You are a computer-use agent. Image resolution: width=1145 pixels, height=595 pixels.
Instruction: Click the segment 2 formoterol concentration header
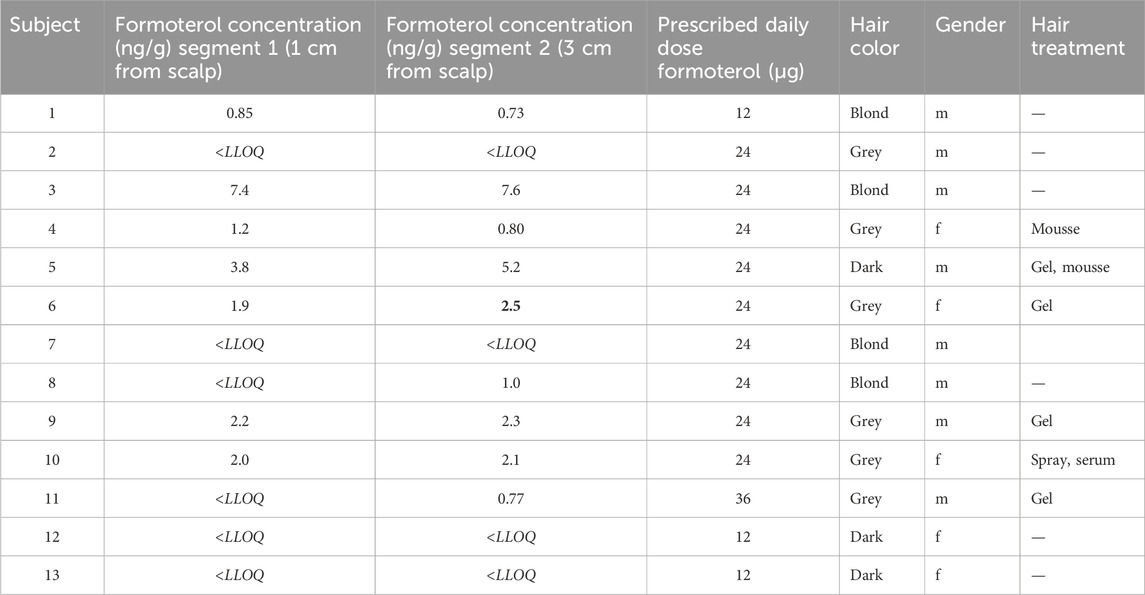point(509,47)
